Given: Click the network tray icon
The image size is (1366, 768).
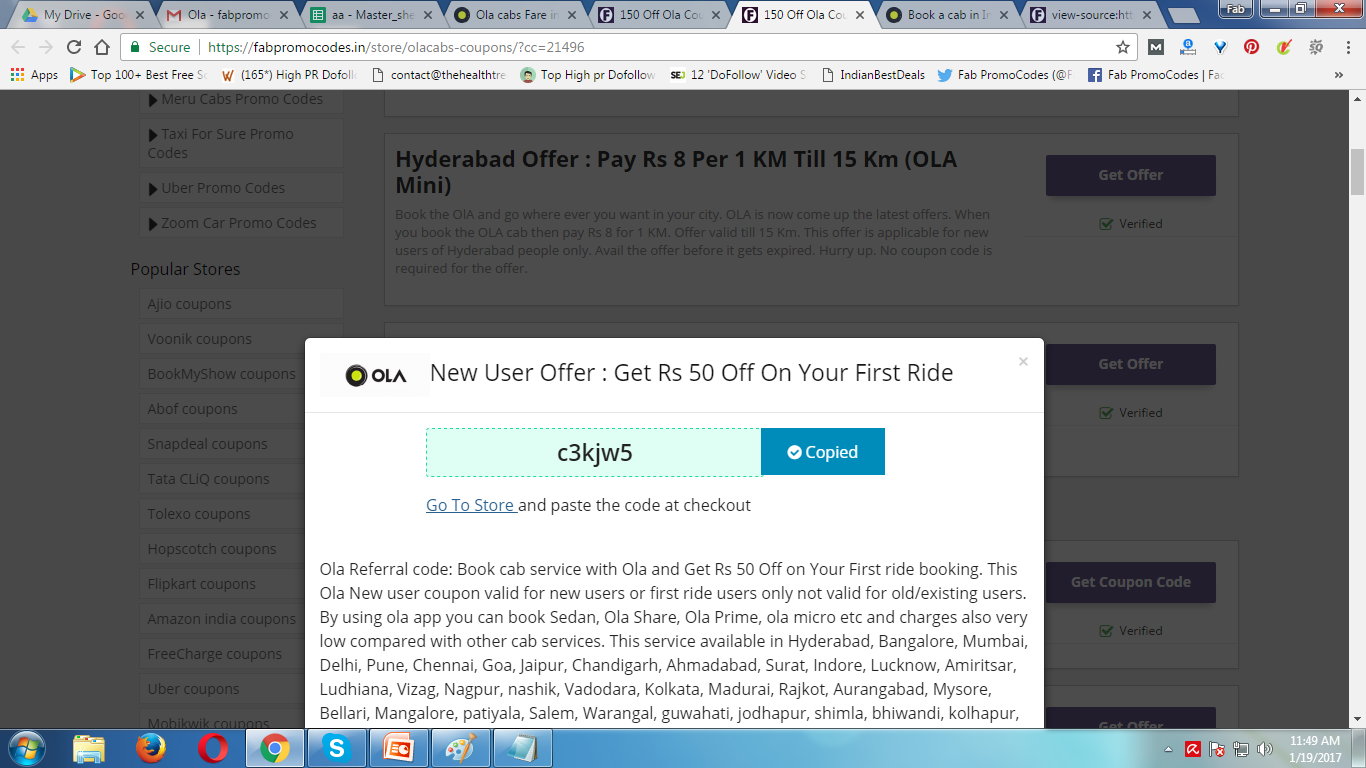Looking at the screenshot, I should pos(1241,749).
